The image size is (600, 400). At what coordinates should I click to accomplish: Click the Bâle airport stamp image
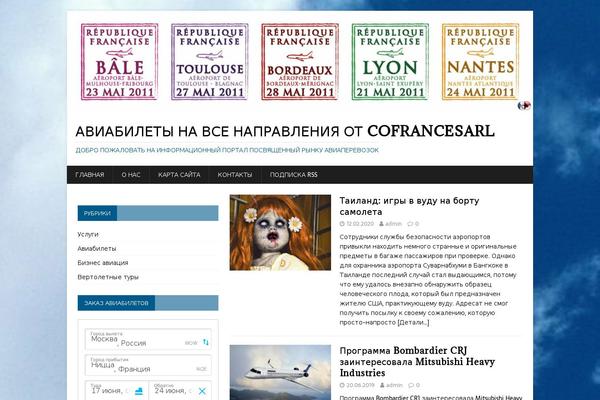119,62
